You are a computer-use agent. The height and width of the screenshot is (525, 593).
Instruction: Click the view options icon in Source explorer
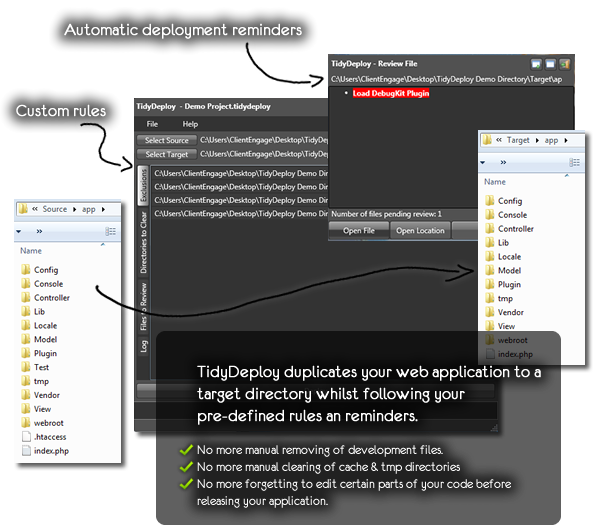110,231
